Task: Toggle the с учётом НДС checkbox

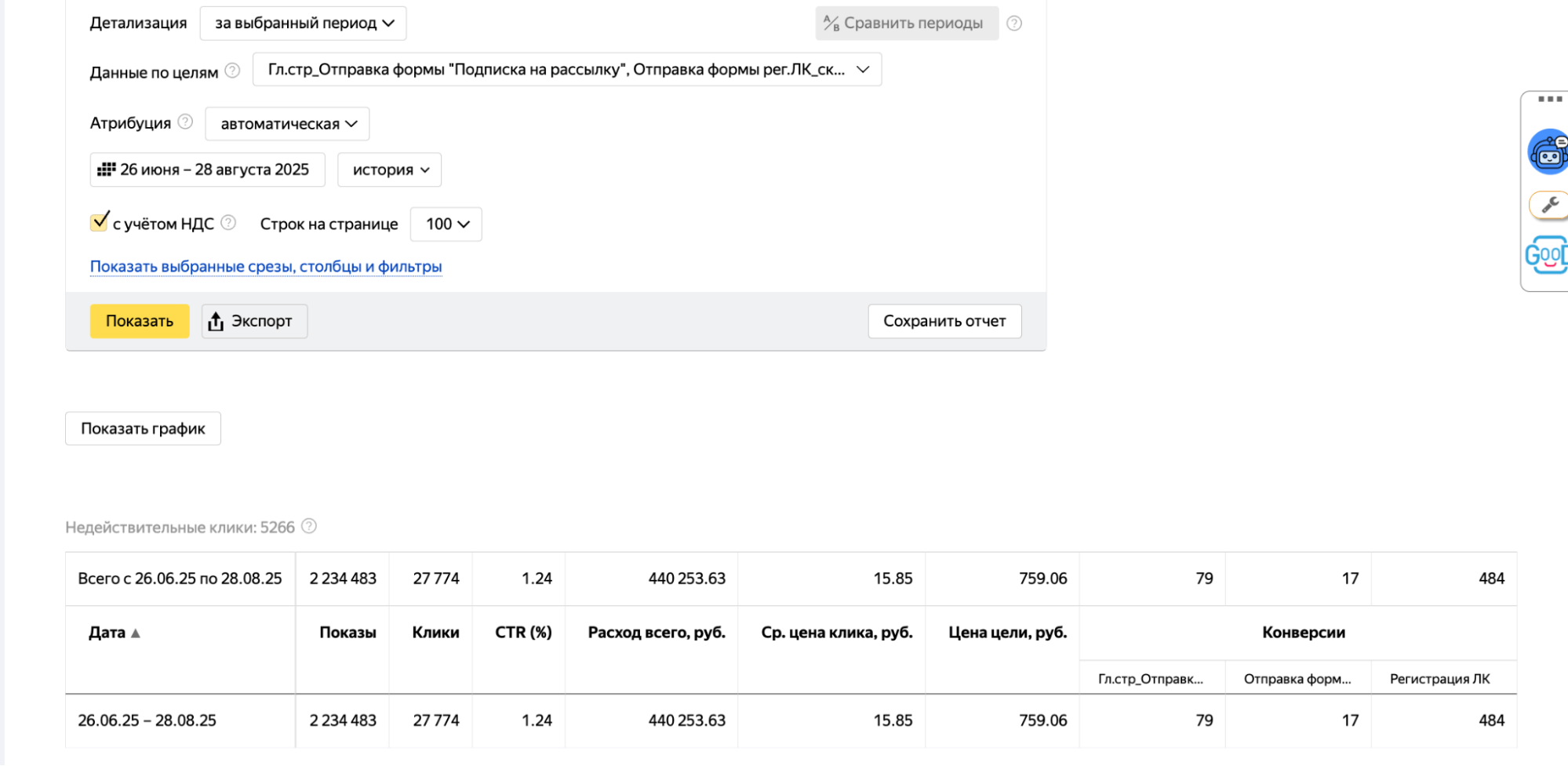Action: click(x=100, y=223)
